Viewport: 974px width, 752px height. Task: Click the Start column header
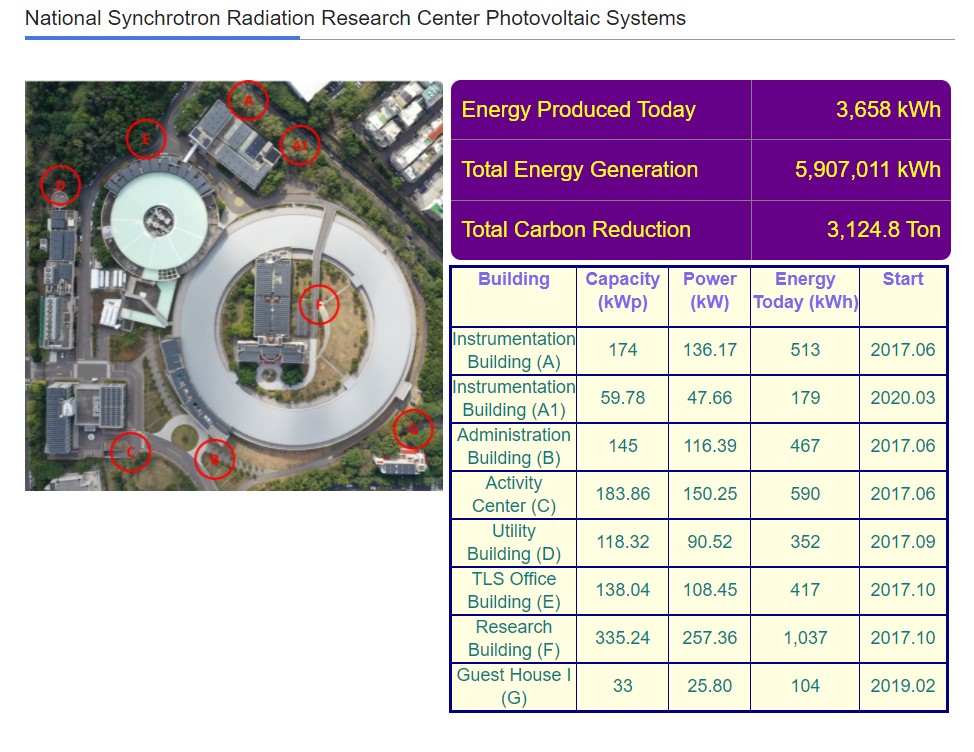click(x=902, y=280)
